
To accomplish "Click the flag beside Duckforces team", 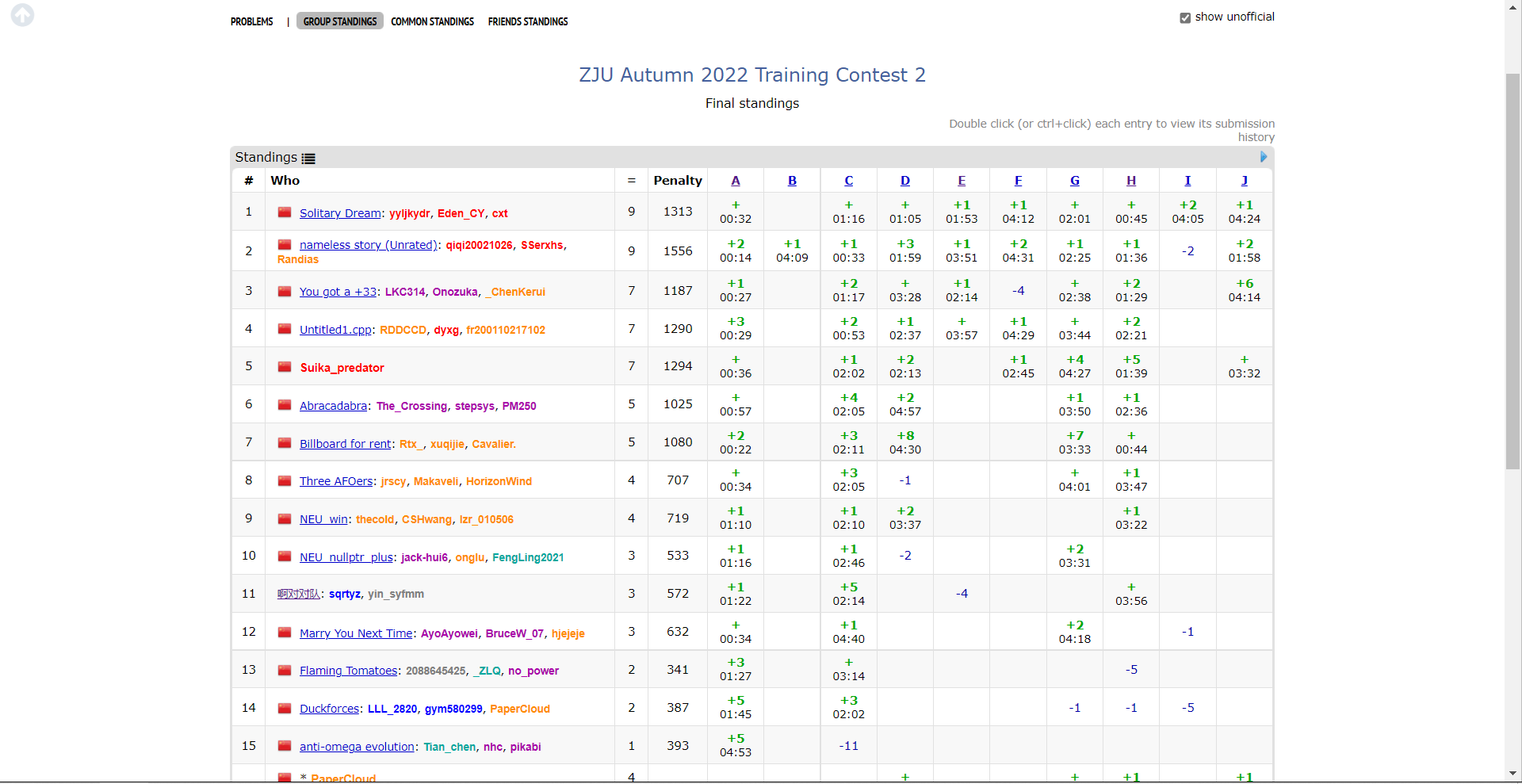I will pyautogui.click(x=285, y=709).
